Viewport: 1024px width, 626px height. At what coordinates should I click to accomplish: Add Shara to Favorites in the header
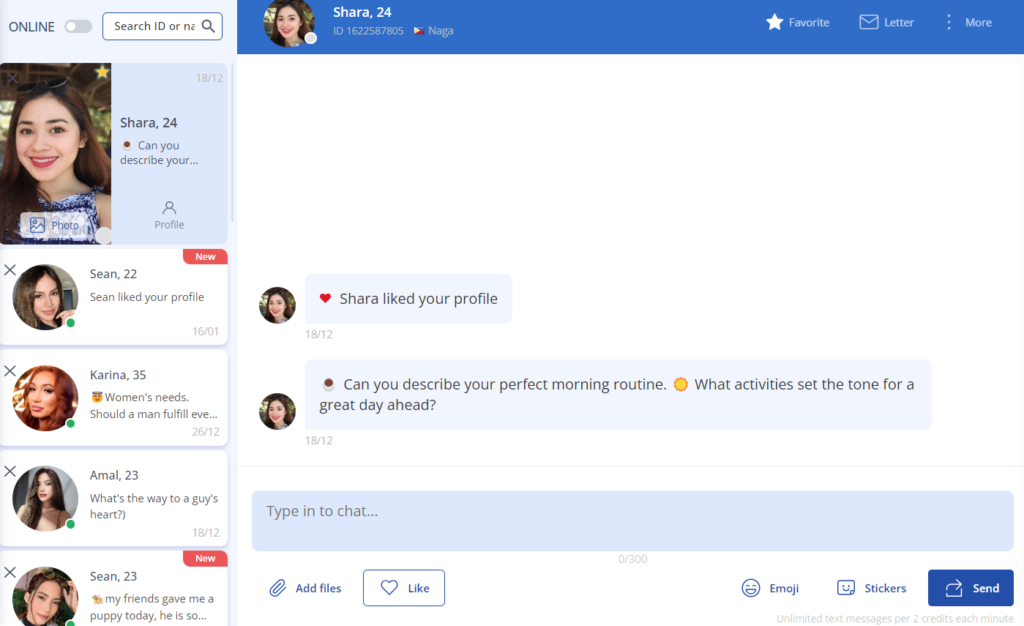[797, 22]
